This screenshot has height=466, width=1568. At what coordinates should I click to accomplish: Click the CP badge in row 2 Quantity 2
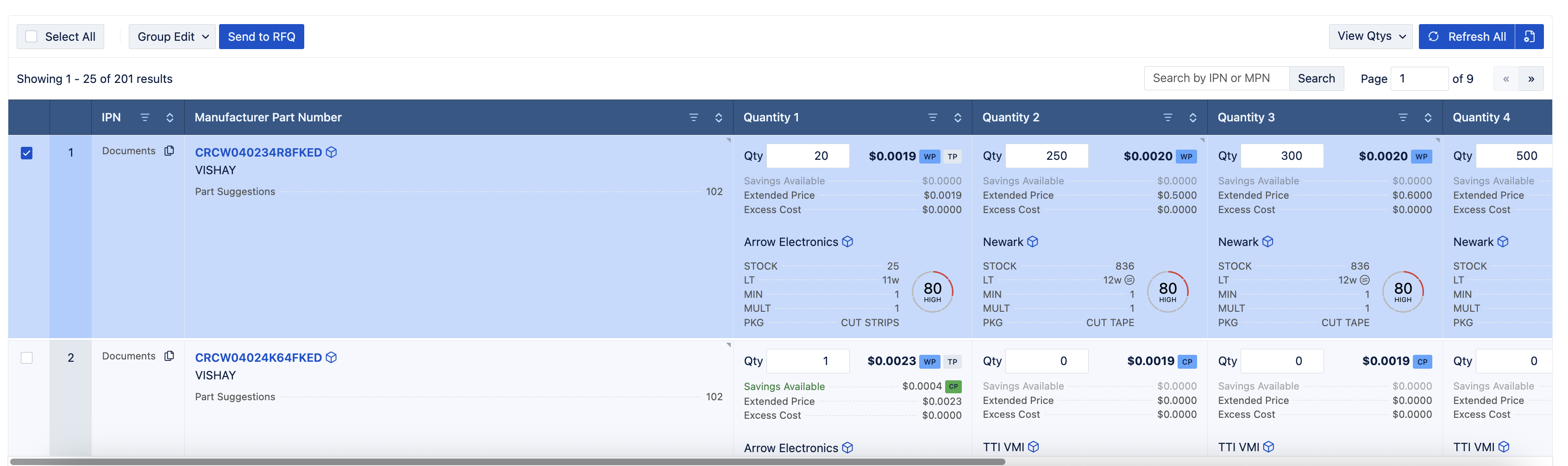(1187, 362)
